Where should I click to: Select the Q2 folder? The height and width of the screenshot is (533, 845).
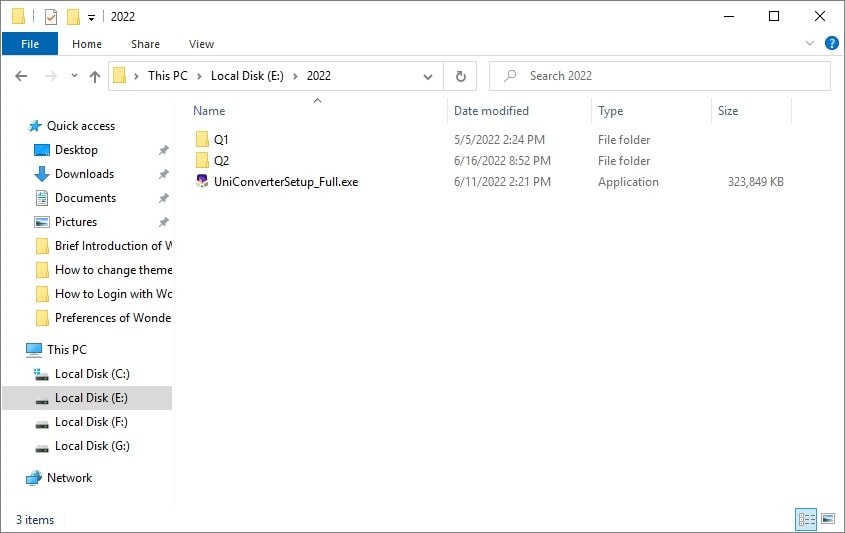click(221, 161)
